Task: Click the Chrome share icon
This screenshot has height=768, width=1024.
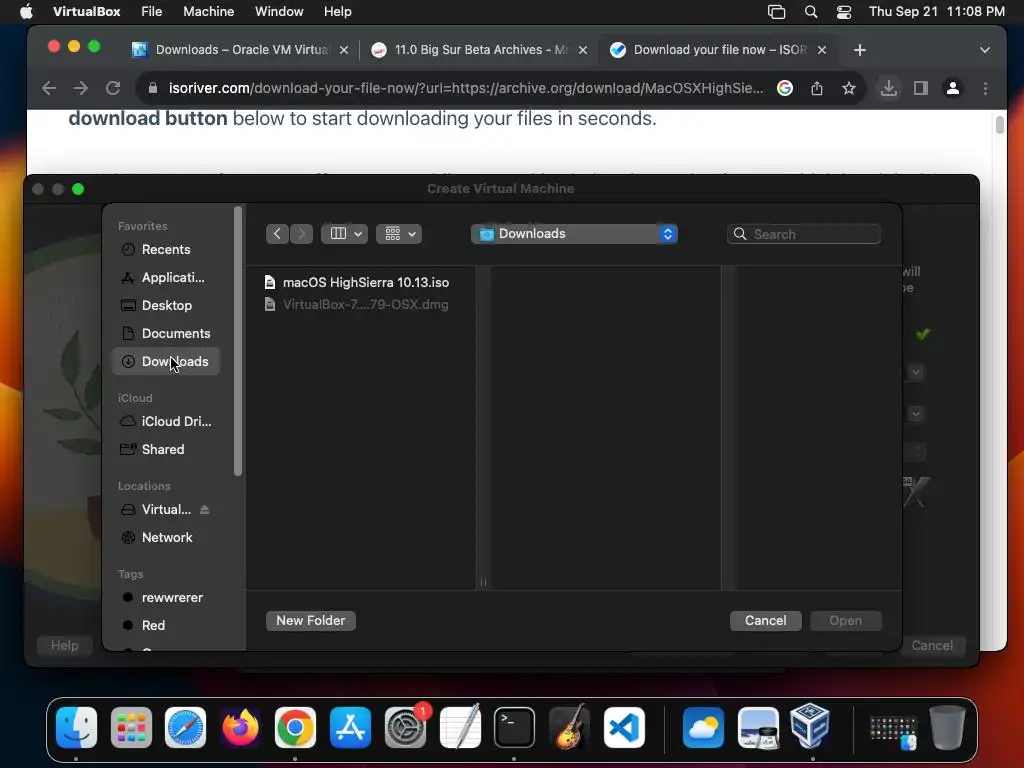Action: (817, 88)
